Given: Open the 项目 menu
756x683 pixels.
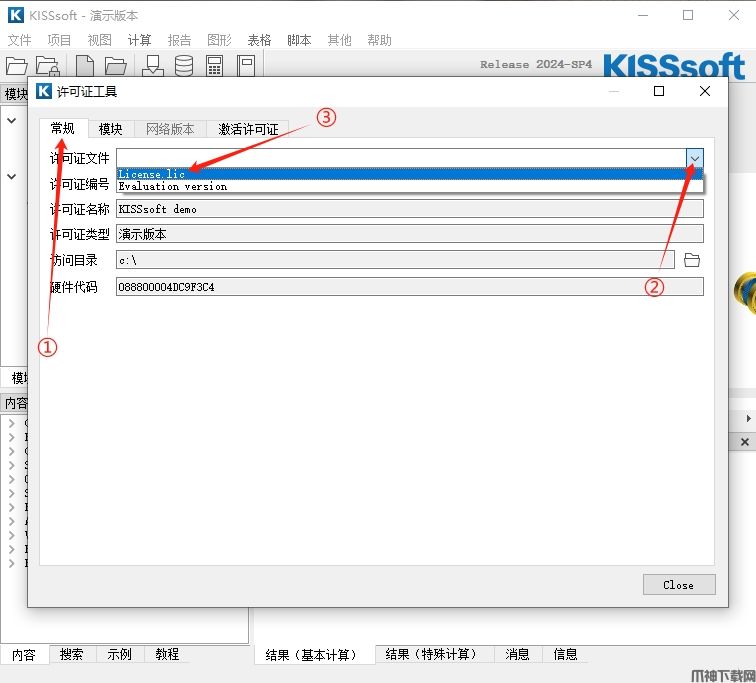Looking at the screenshot, I should pyautogui.click(x=59, y=40).
